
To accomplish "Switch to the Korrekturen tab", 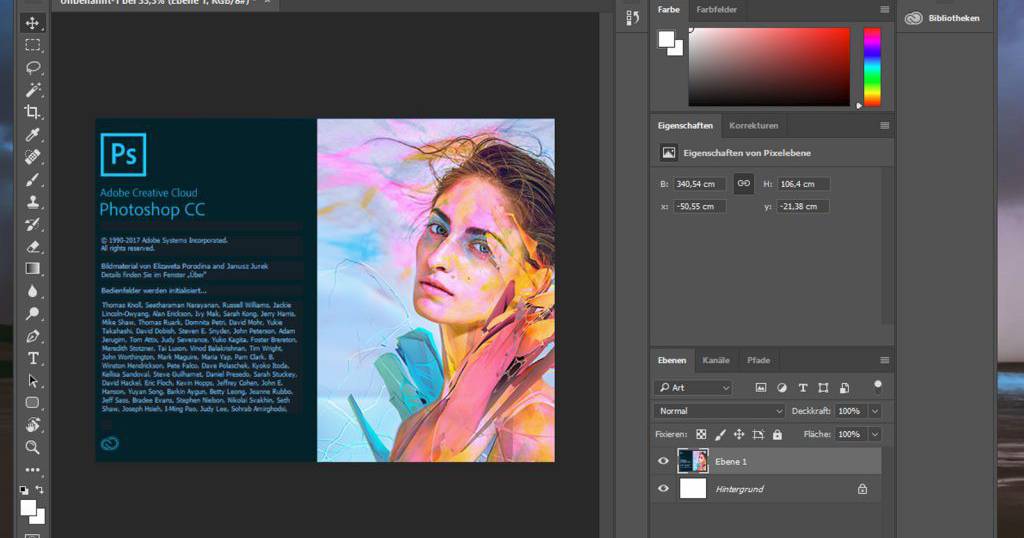I will click(x=754, y=125).
